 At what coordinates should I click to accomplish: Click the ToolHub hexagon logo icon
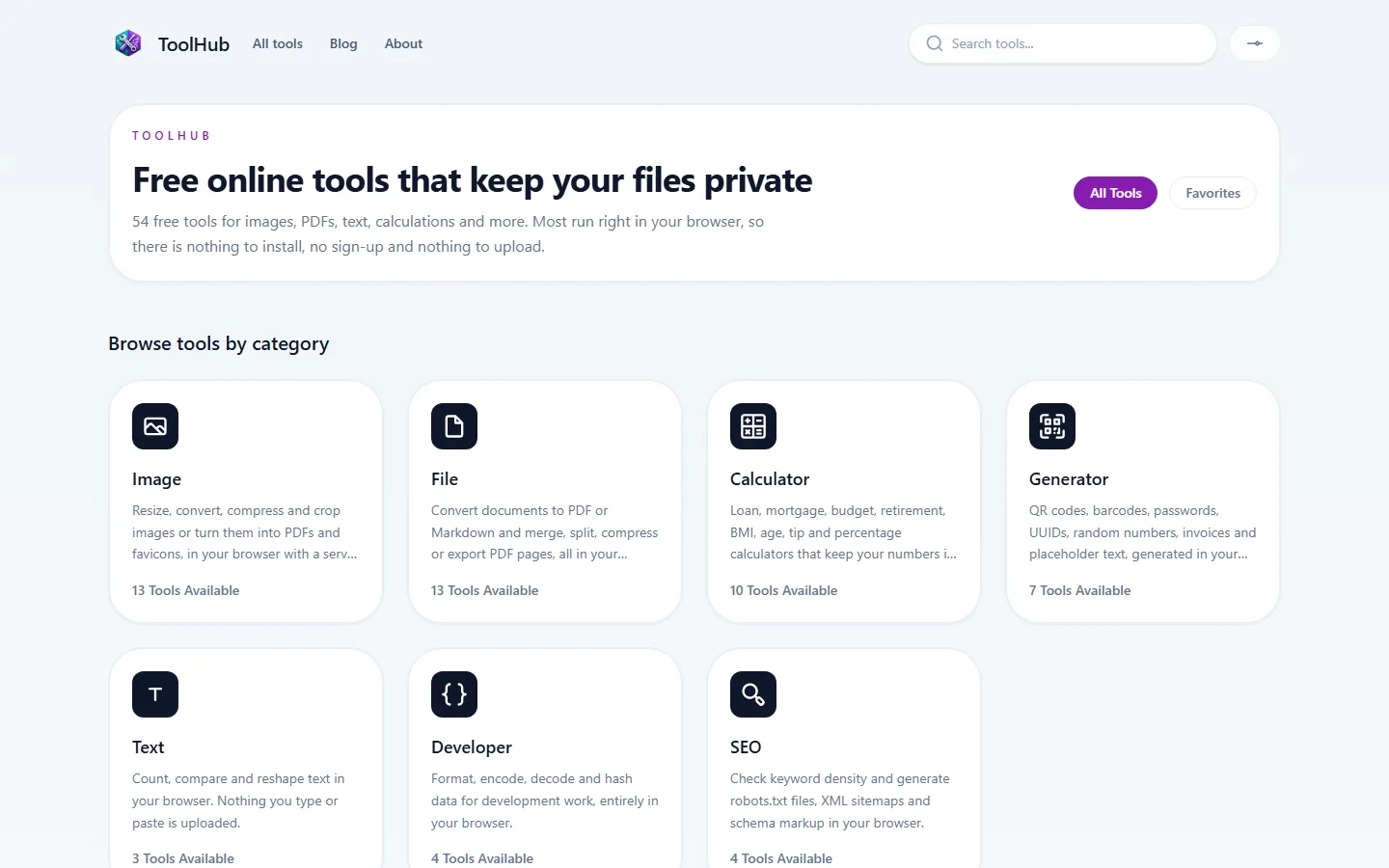[x=128, y=43]
